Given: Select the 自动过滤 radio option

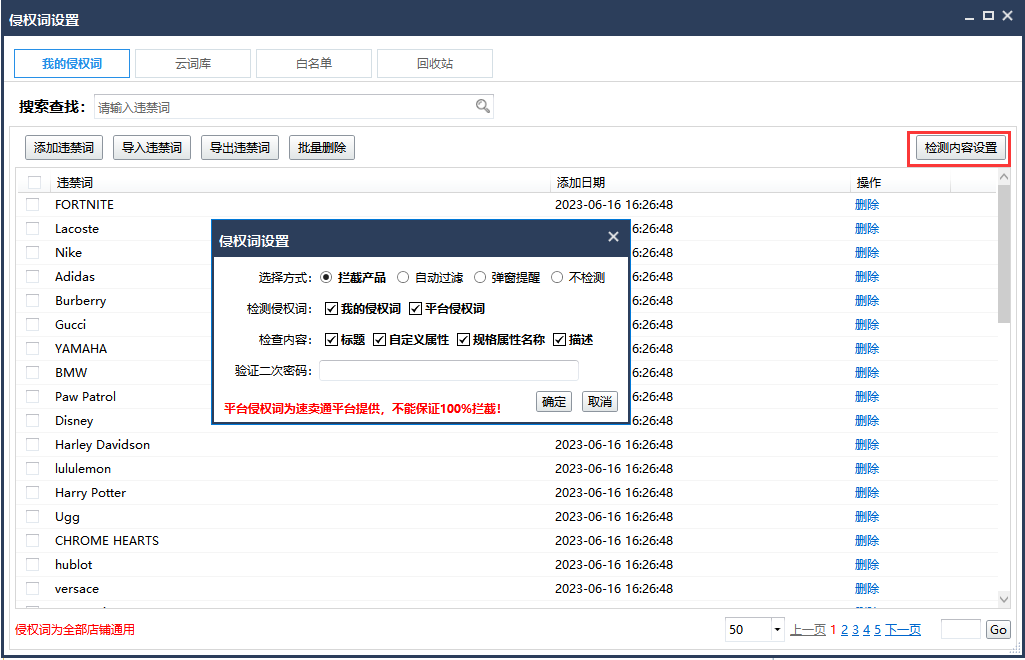Looking at the screenshot, I should pos(403,278).
